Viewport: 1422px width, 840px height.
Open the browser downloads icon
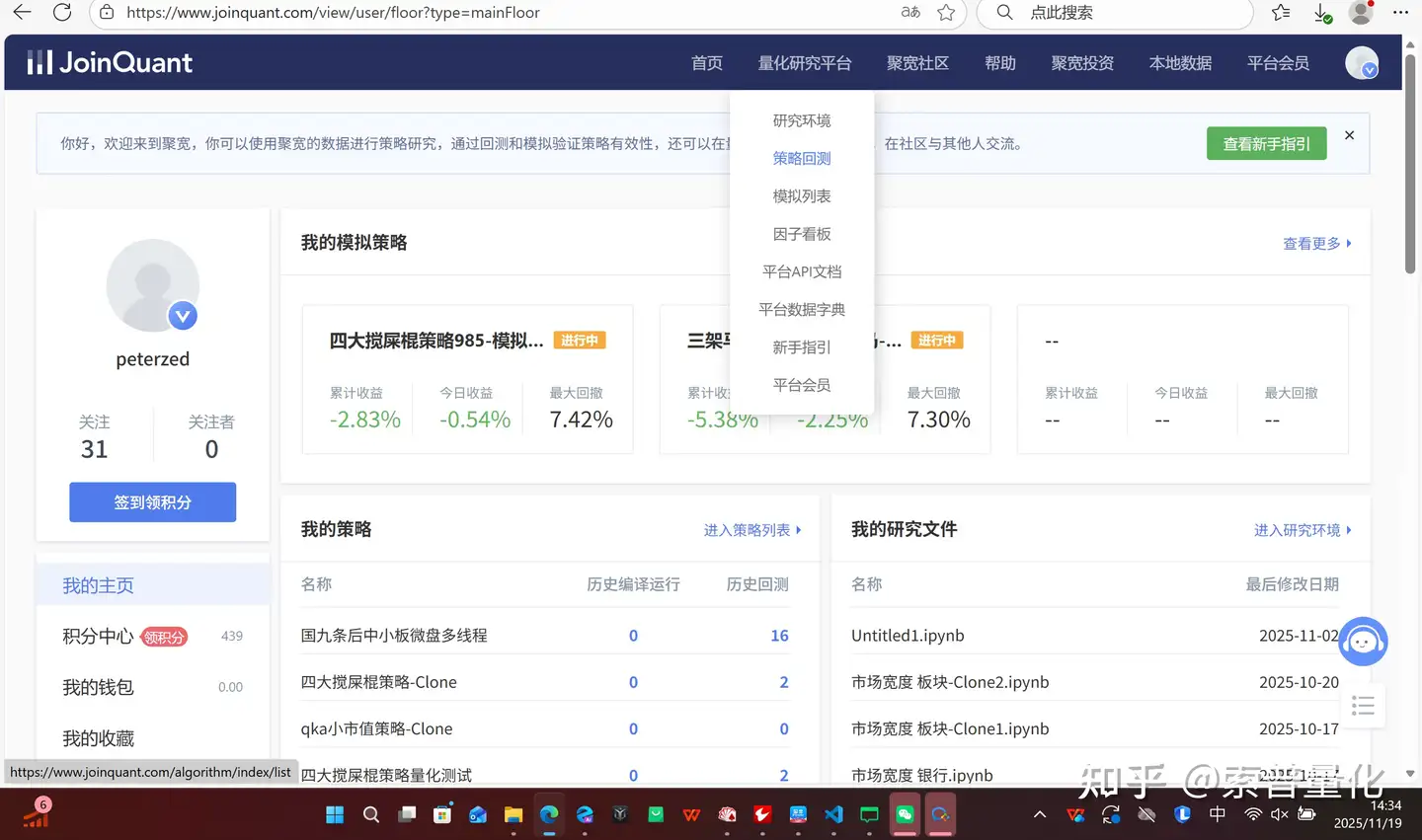click(1322, 12)
